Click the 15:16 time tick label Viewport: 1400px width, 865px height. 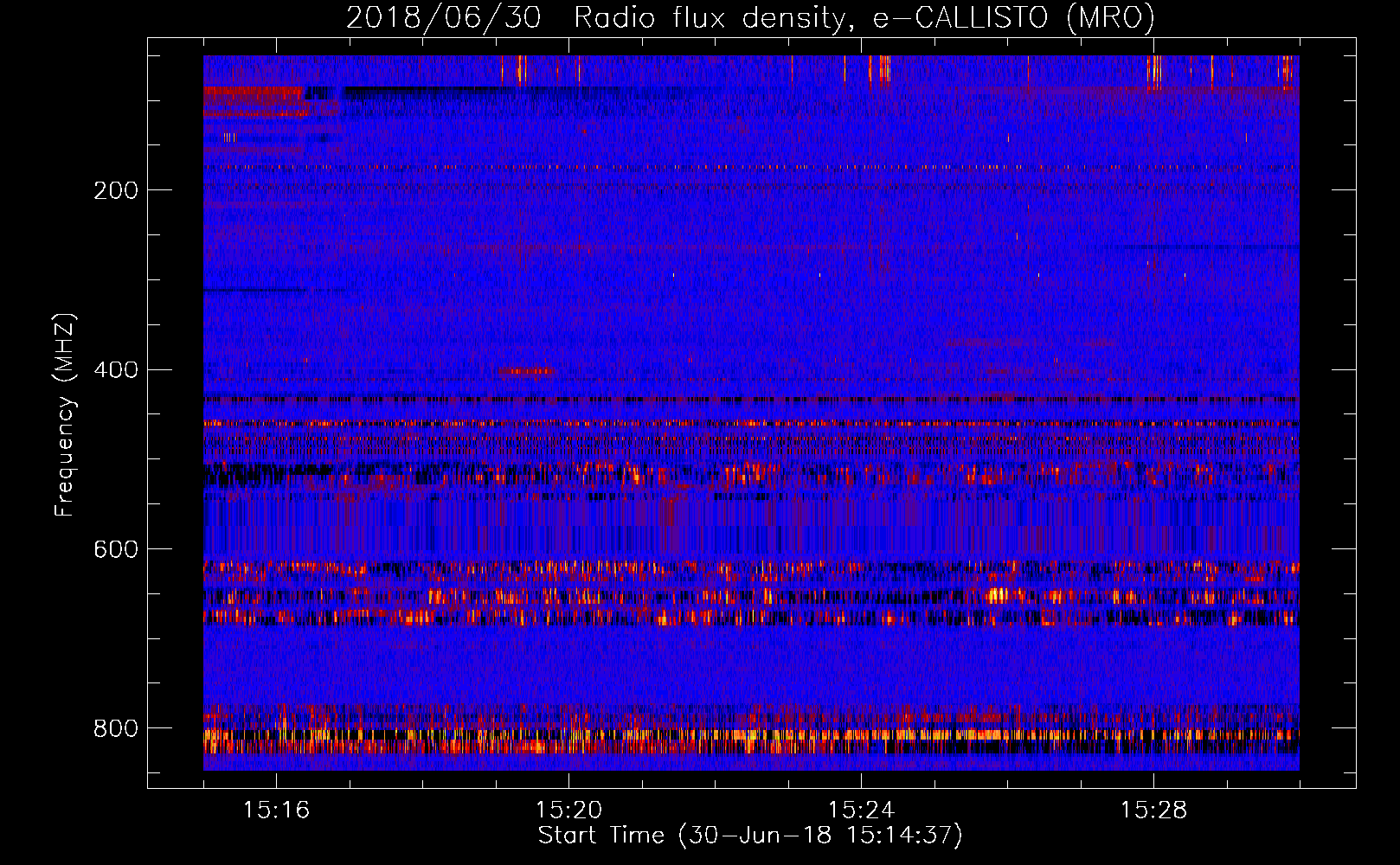tap(276, 810)
